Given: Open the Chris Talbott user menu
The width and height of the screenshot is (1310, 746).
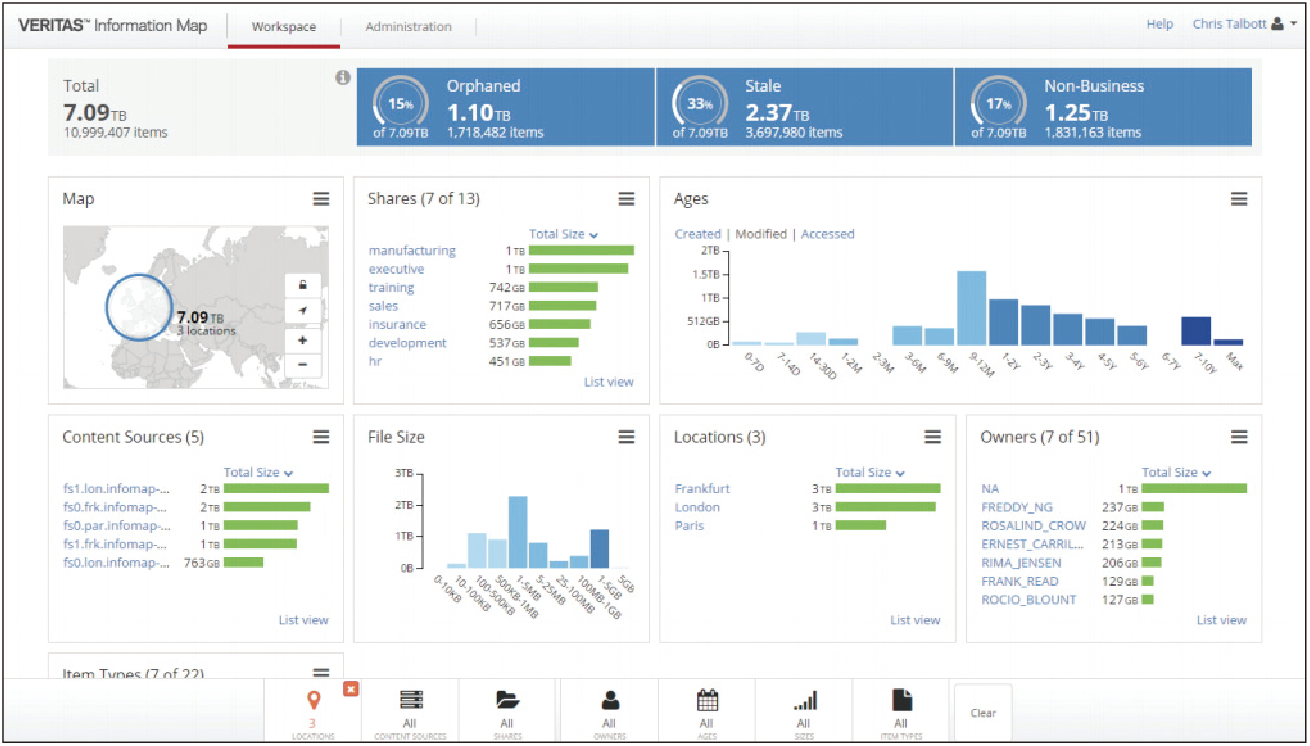Looking at the screenshot, I should (1244, 25).
